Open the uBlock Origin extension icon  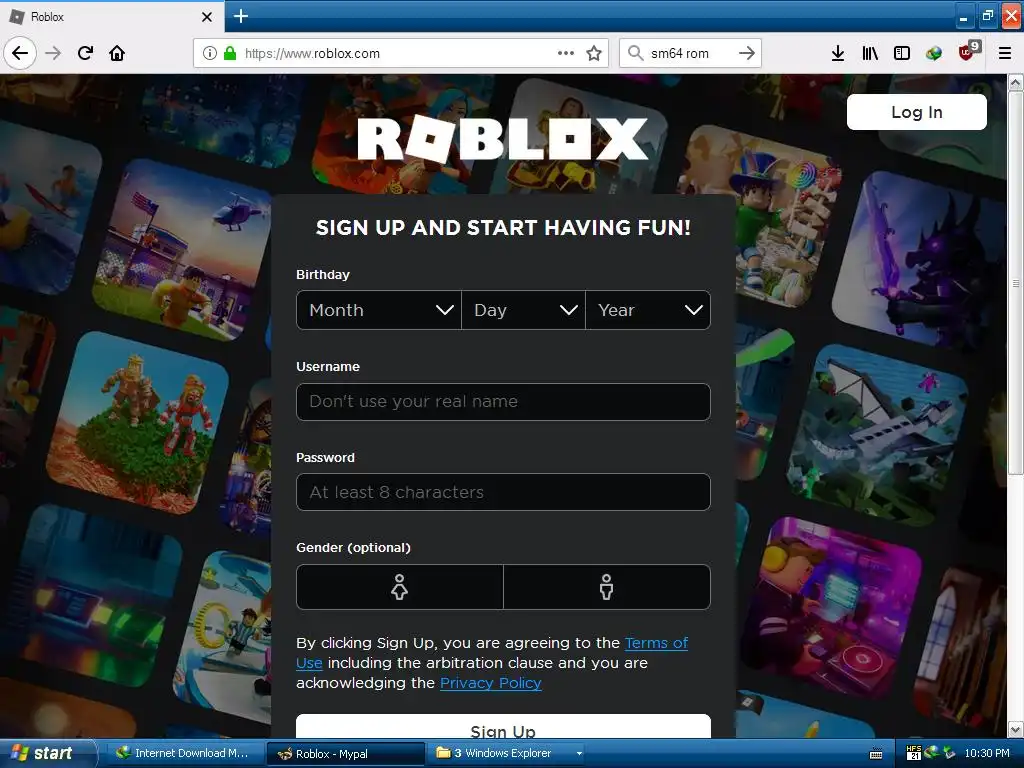pos(967,52)
